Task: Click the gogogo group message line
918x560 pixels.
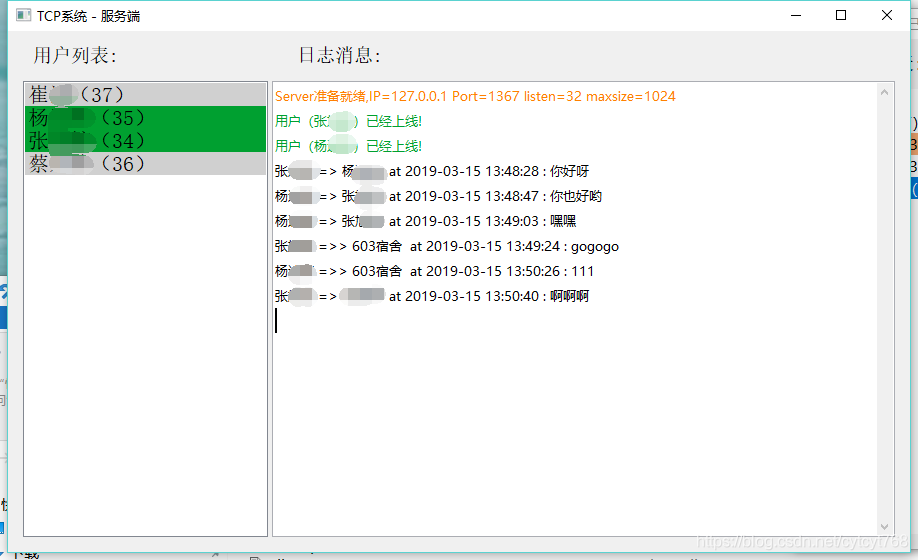Action: pyautogui.click(x=447, y=246)
